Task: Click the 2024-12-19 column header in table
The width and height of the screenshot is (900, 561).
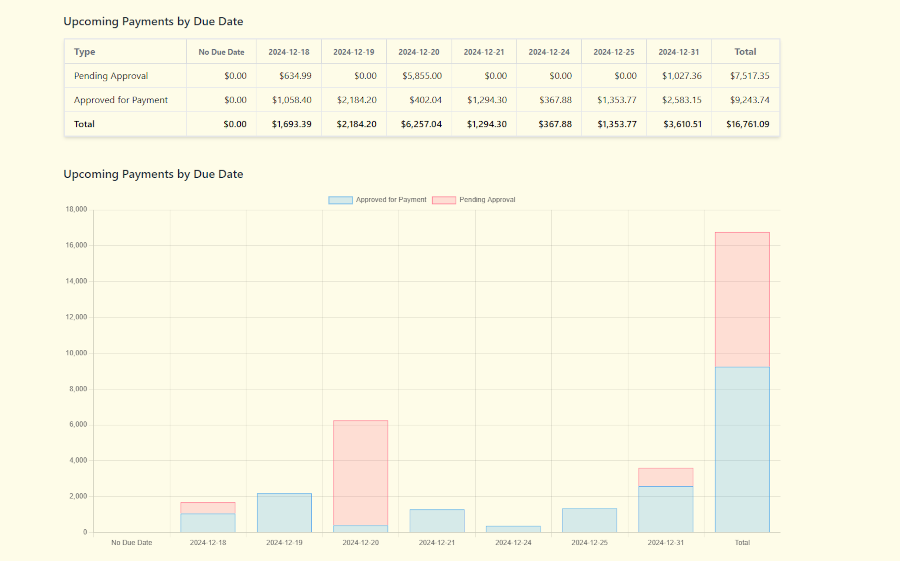Action: pyautogui.click(x=354, y=52)
